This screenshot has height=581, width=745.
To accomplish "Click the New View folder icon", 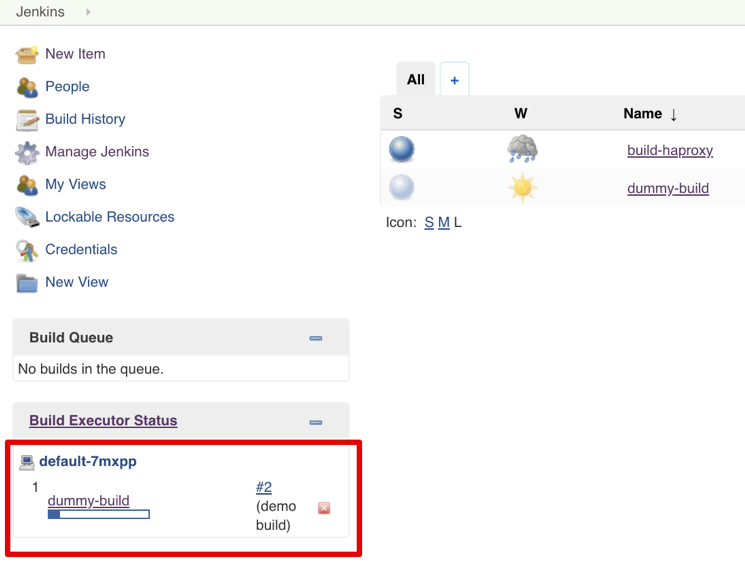I will coord(27,283).
